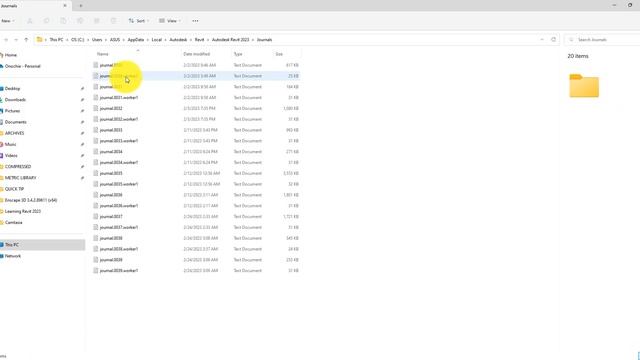The width and height of the screenshot is (640, 360).
Task: Click the file icon of journal.0039.worker1
Action: pos(96,271)
